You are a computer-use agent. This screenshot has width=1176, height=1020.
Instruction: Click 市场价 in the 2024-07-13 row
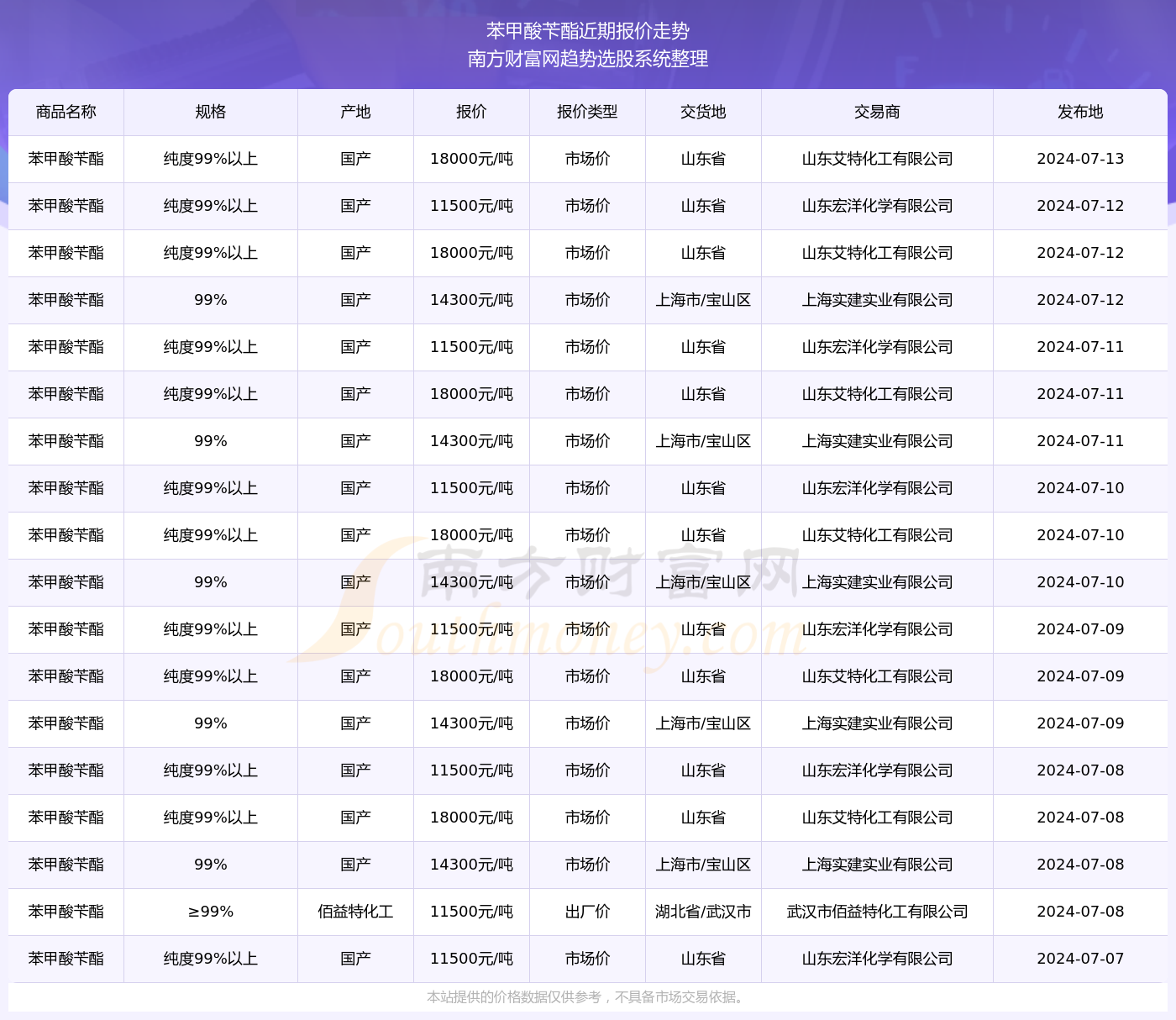pos(587,159)
